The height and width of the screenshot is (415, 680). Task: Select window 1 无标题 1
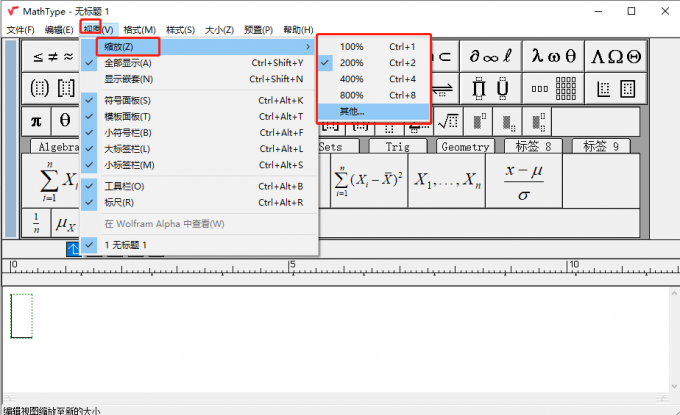click(x=199, y=245)
